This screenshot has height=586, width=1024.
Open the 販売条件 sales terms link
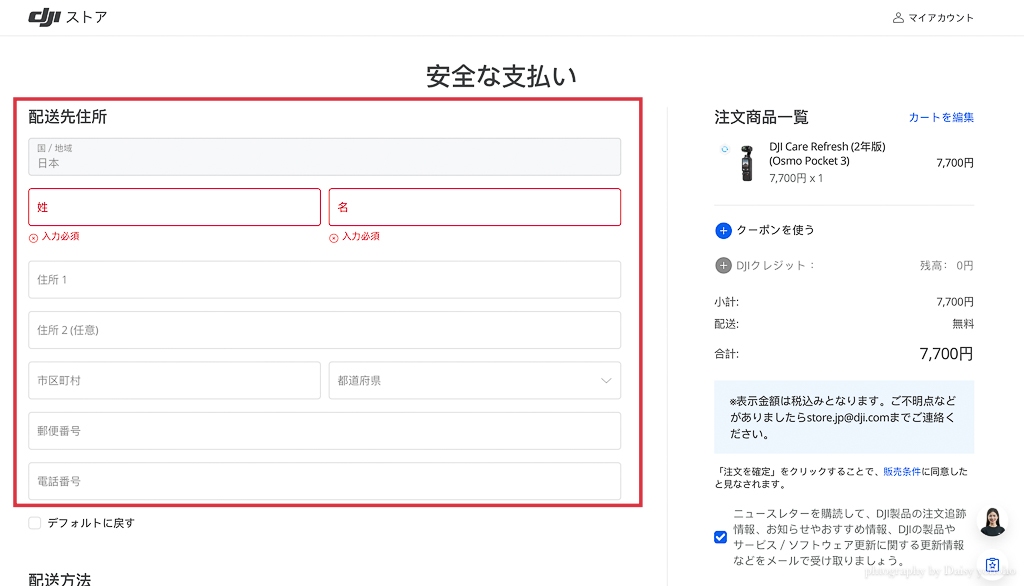pos(902,472)
